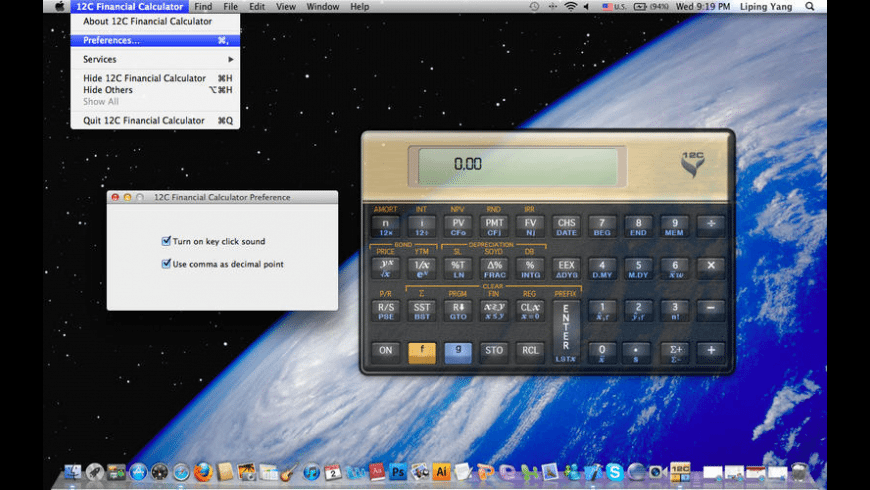The width and height of the screenshot is (870, 490).
Task: Open the Find menu
Action: (x=203, y=7)
